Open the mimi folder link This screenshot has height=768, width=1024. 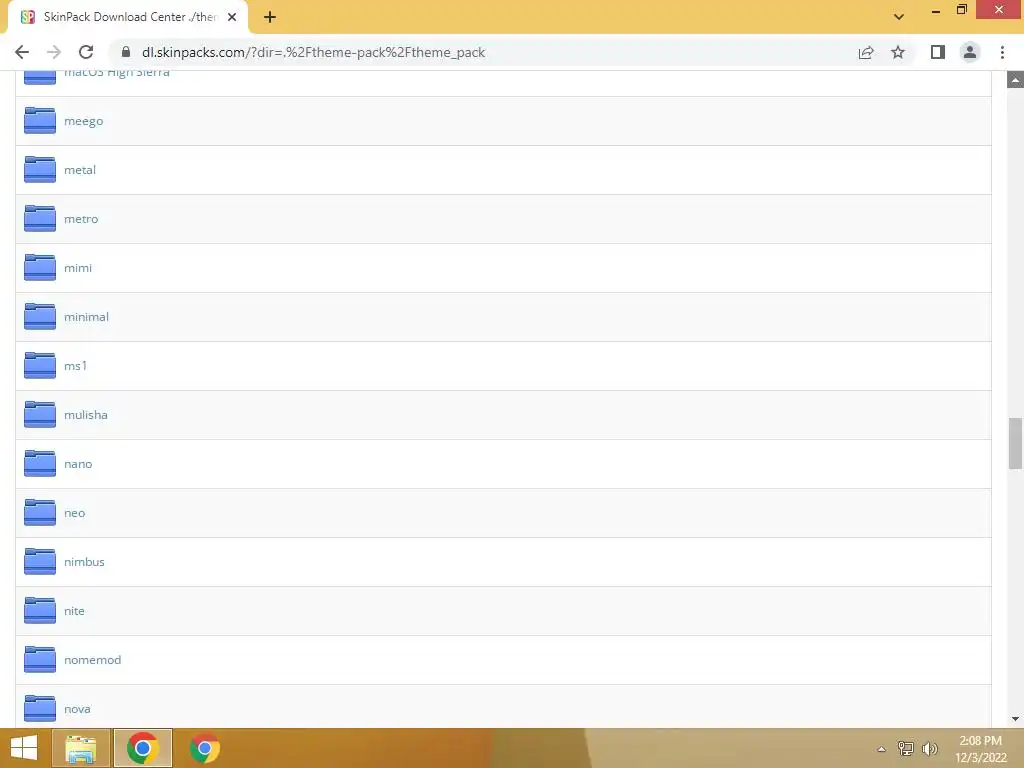point(78,268)
